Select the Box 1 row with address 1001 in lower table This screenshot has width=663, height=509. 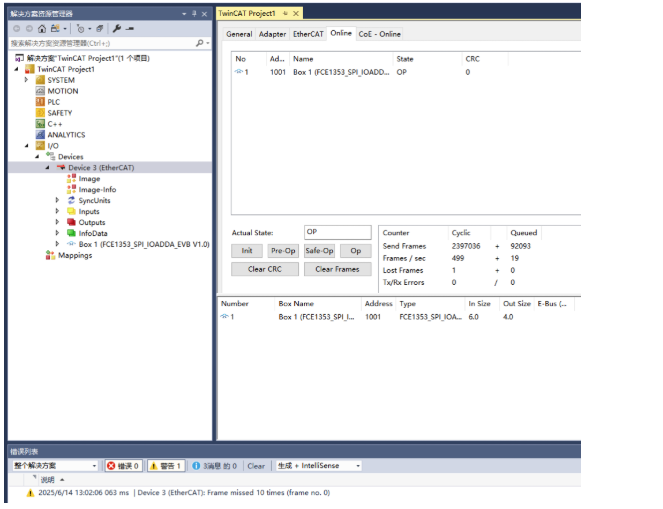point(397,317)
